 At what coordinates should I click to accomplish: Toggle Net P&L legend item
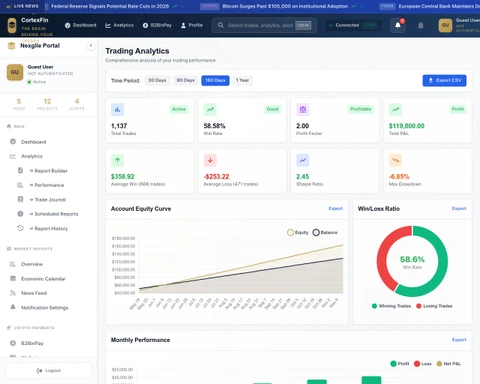[449, 364]
